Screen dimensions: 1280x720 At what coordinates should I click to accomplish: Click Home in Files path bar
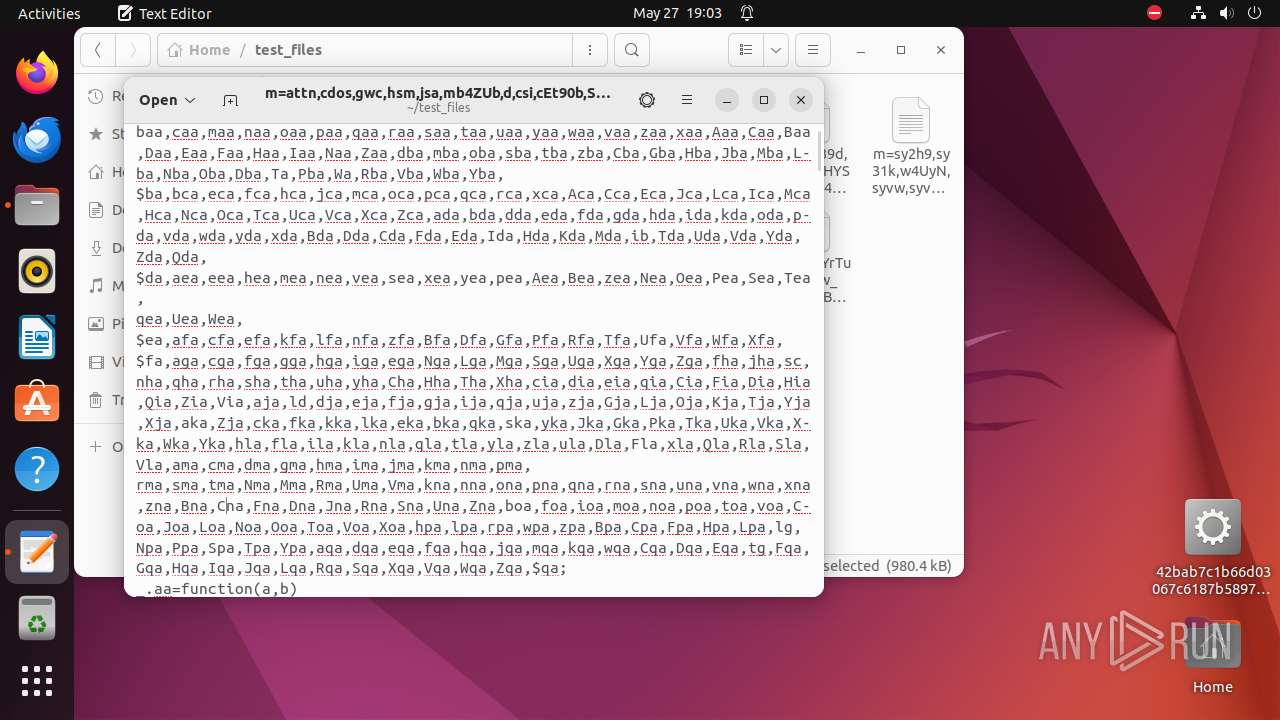click(199, 50)
